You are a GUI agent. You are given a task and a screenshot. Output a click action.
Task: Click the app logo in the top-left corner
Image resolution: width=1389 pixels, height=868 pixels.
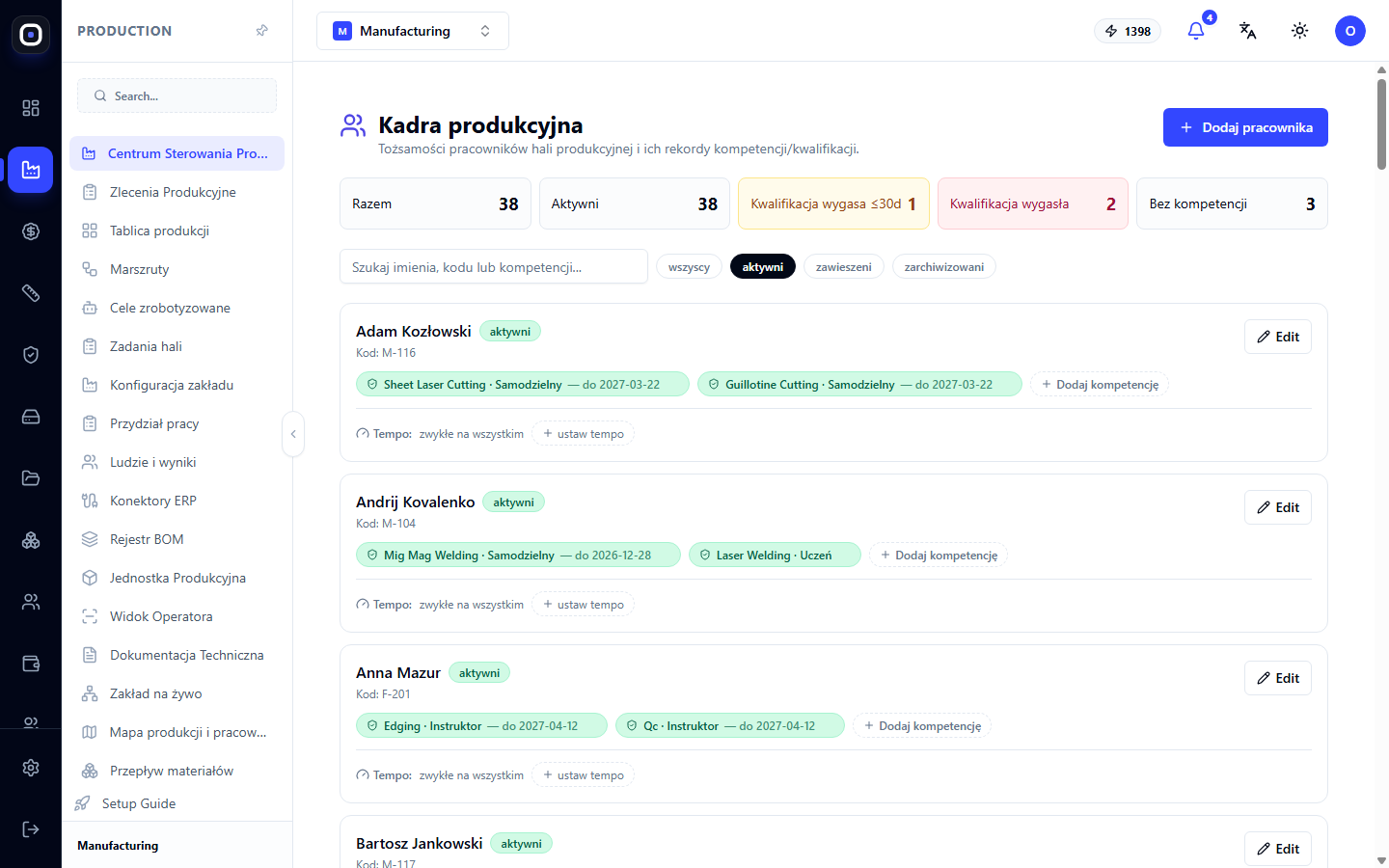pyautogui.click(x=31, y=35)
